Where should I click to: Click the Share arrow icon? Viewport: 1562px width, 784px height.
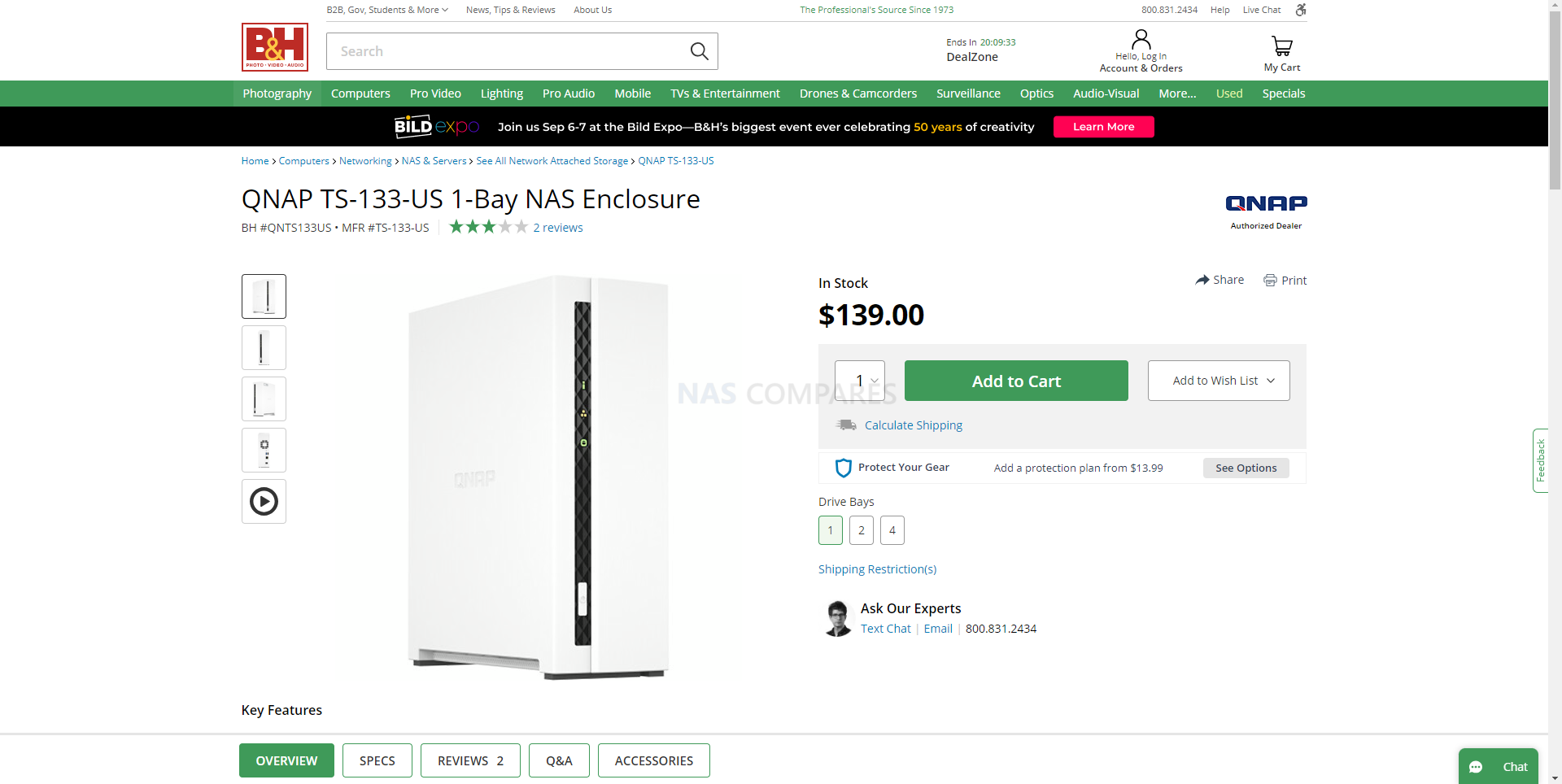click(x=1202, y=280)
